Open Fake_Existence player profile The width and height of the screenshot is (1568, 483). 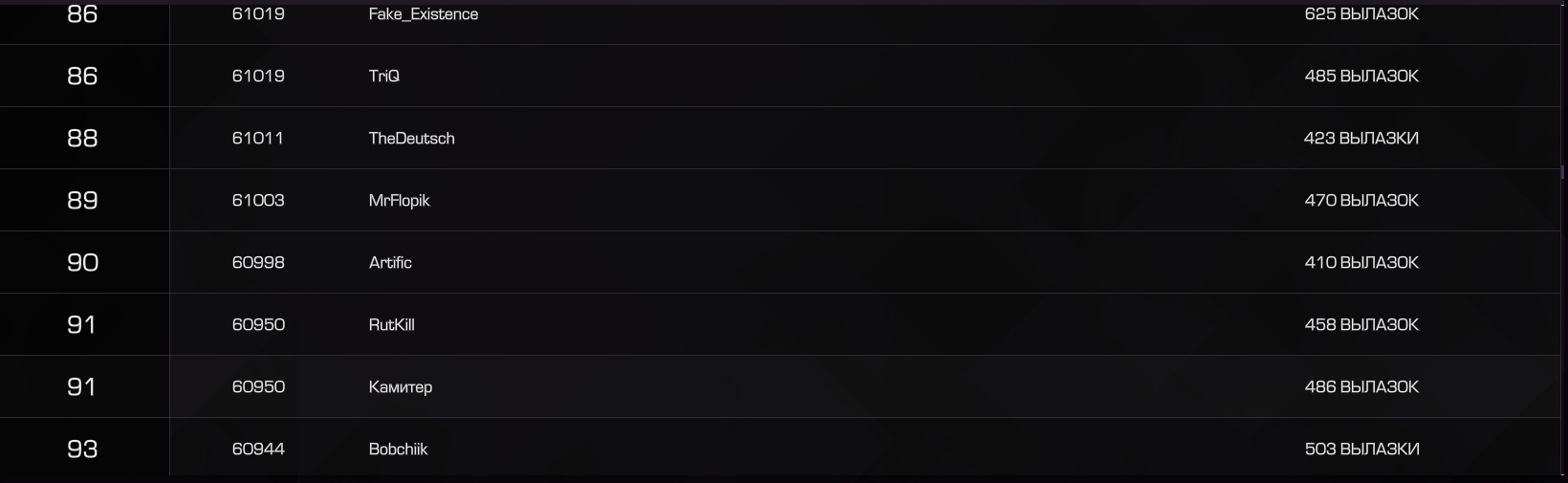click(x=424, y=14)
